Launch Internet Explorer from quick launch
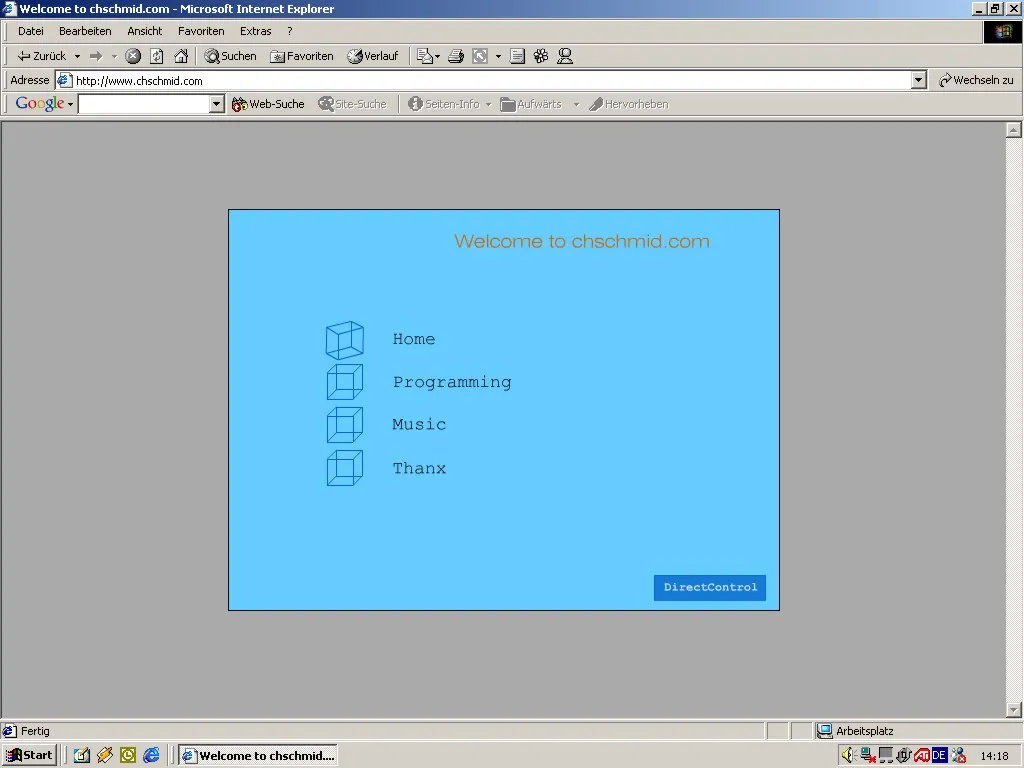Screen dimensions: 1024x768 click(152, 756)
